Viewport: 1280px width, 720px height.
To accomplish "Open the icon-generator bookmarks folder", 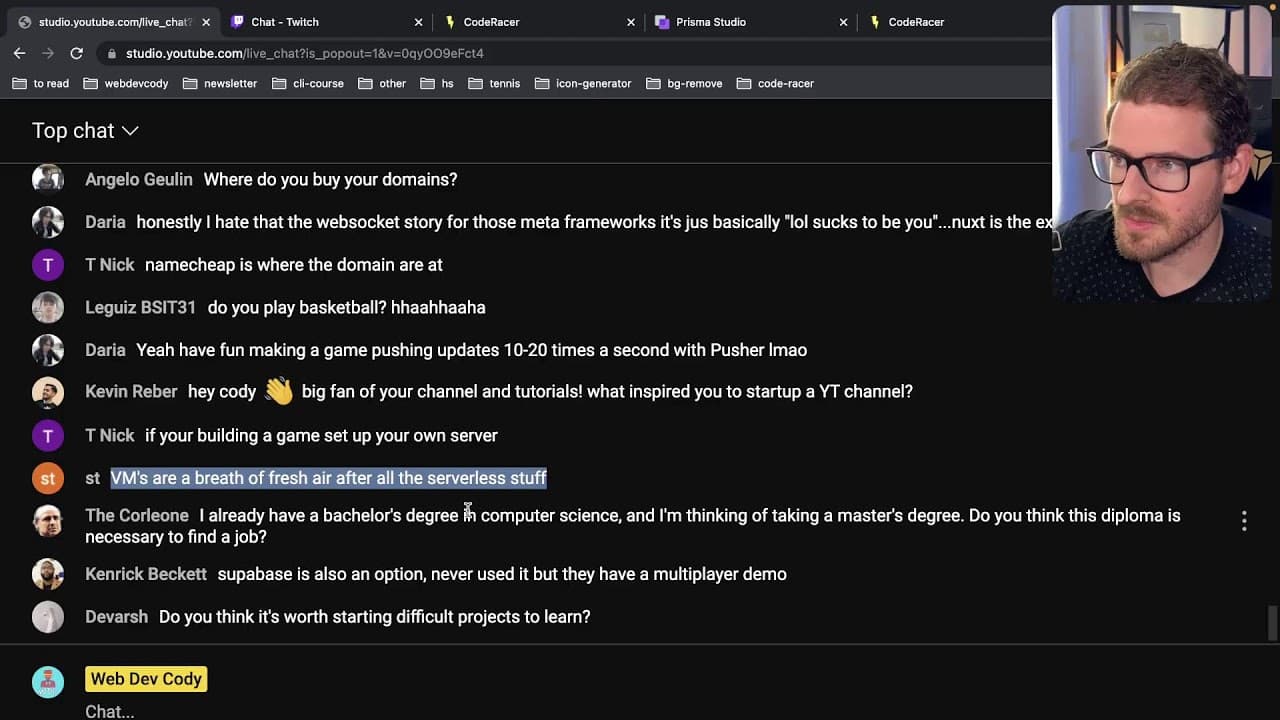I will pyautogui.click(x=583, y=83).
